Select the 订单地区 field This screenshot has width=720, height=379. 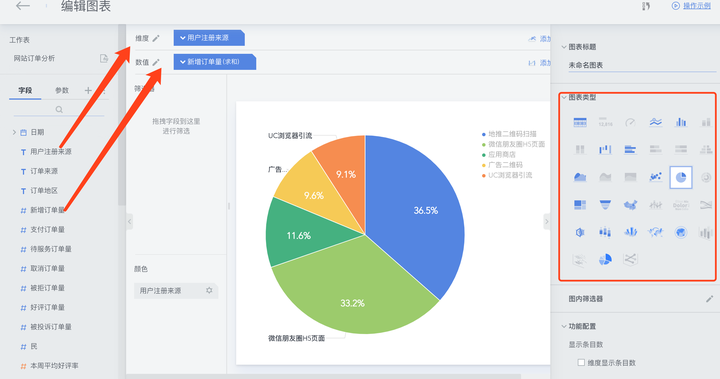[44, 191]
